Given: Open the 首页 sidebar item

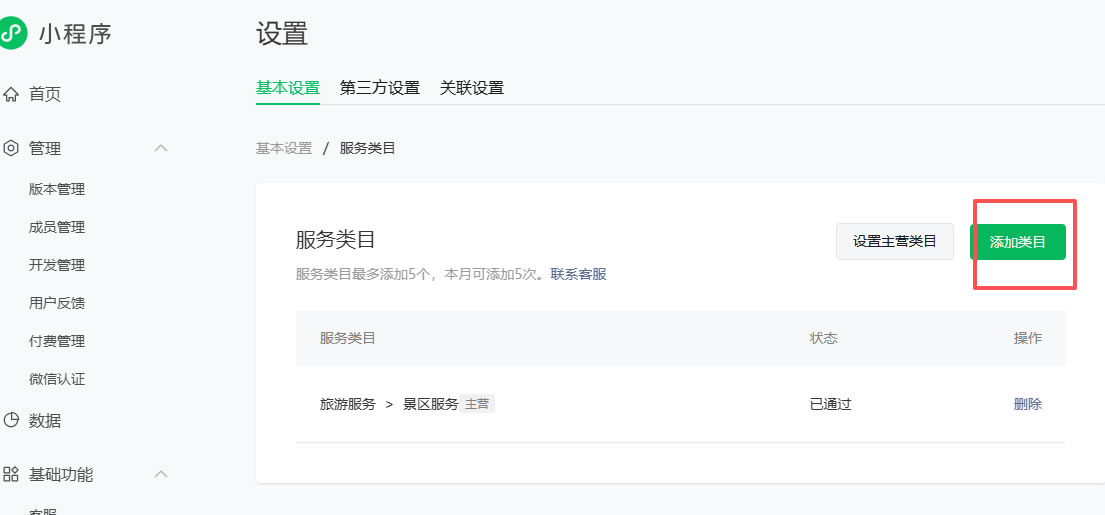Looking at the screenshot, I should 45,94.
